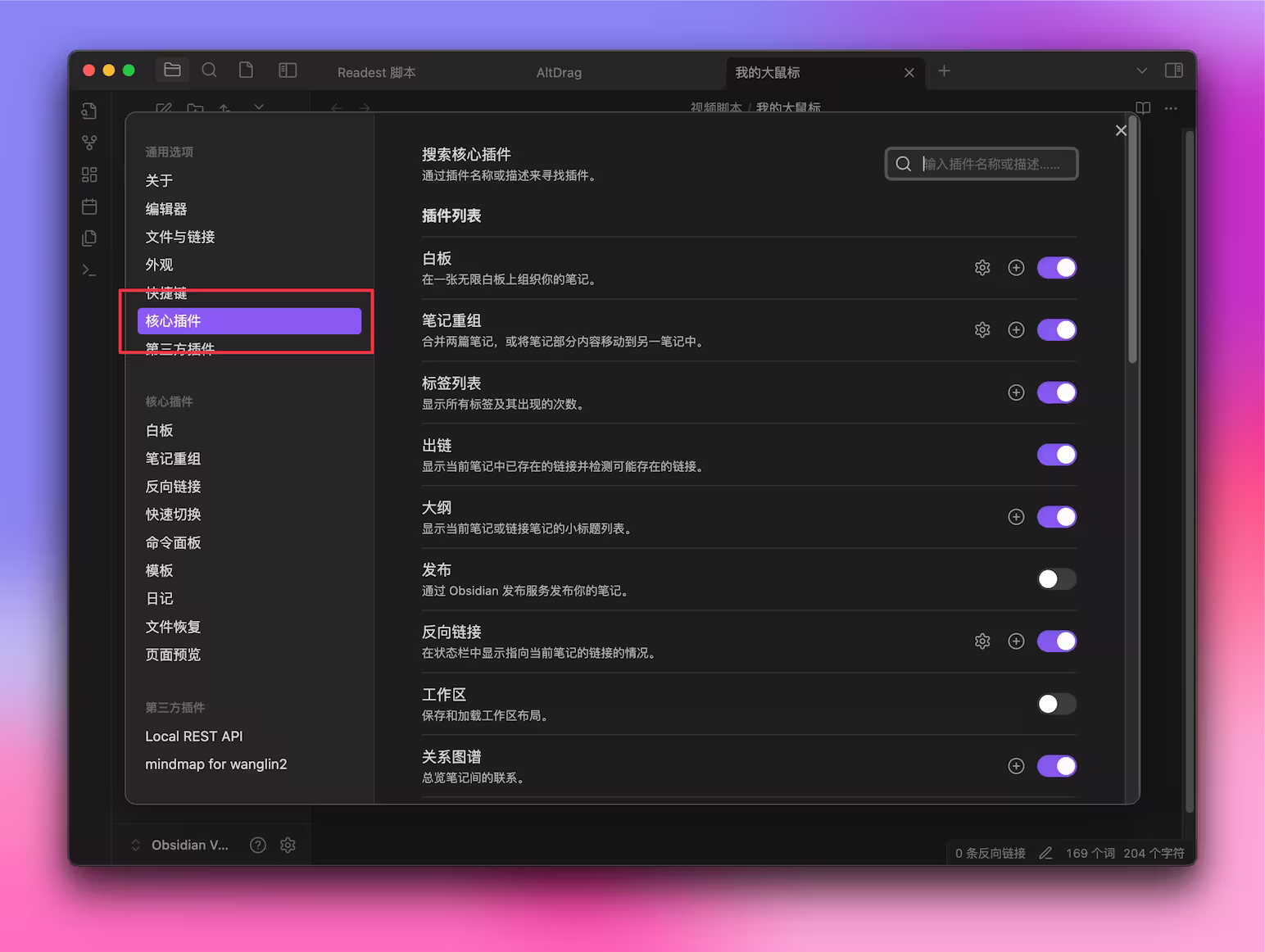Click 0 条反向链接 in status bar

pos(990,853)
